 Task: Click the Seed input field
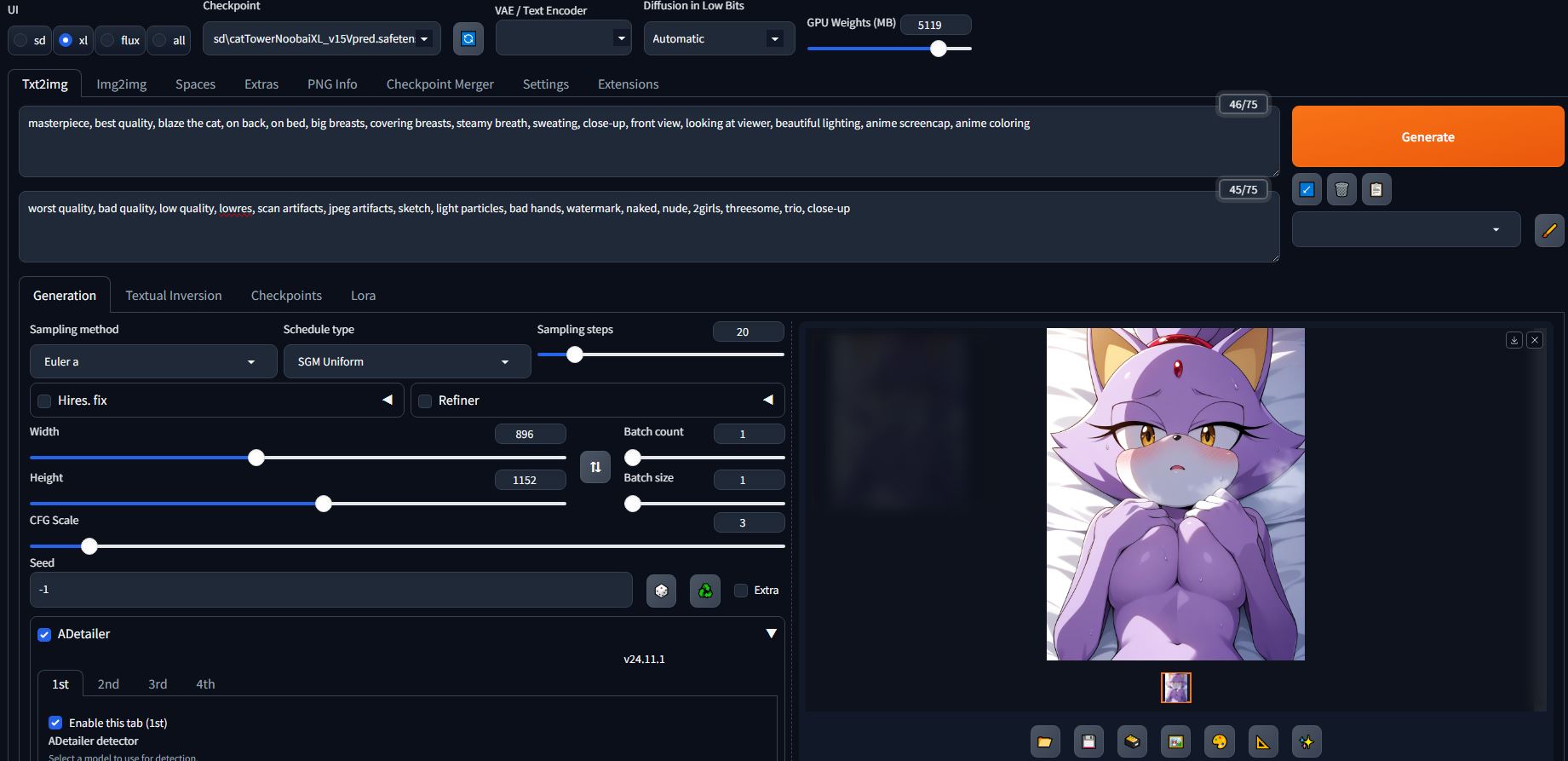(x=331, y=590)
